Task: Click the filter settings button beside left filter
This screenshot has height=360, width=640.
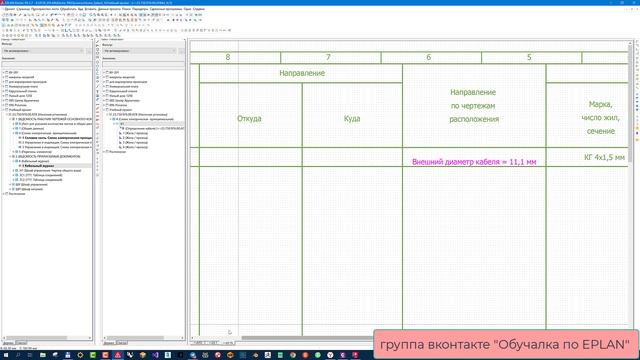Action: [x=89, y=51]
